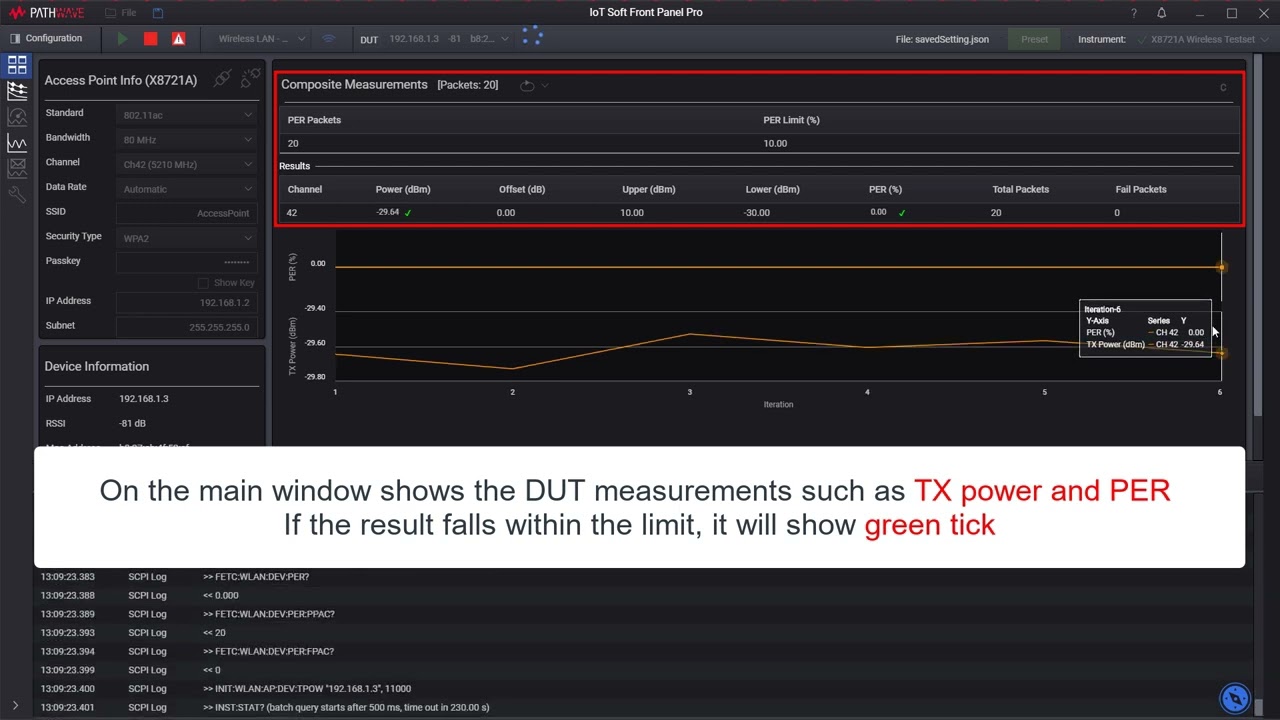Click the Channel 42 results cell
The height and width of the screenshot is (720, 1280).
(292, 212)
